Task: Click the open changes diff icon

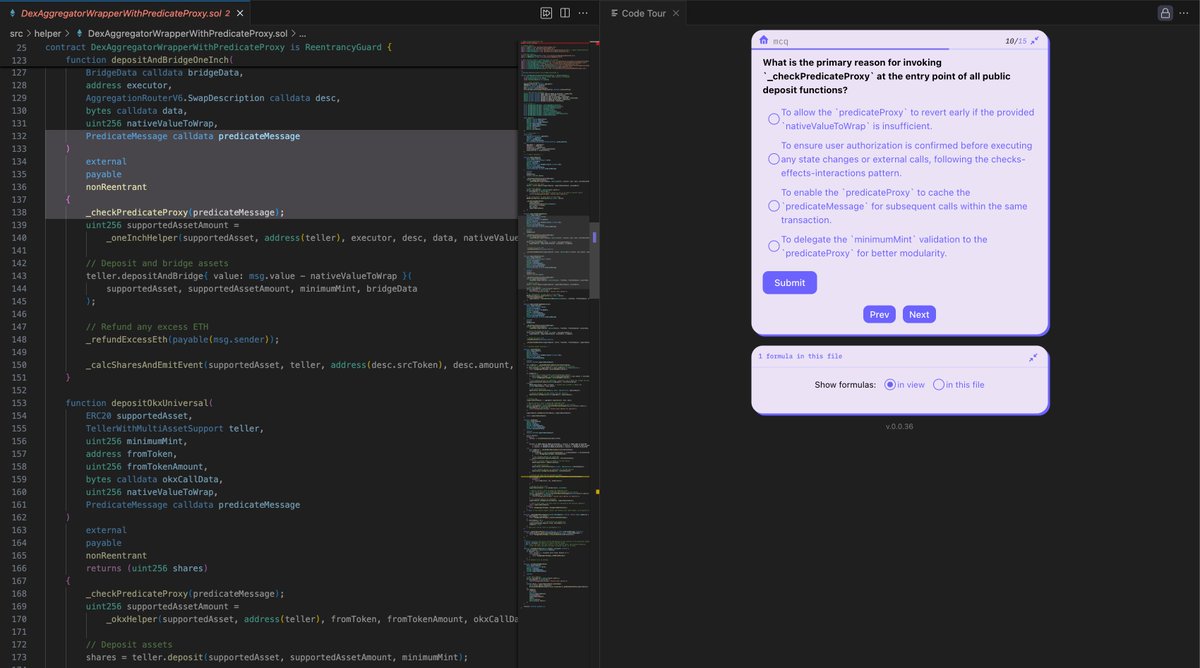Action: pos(547,12)
